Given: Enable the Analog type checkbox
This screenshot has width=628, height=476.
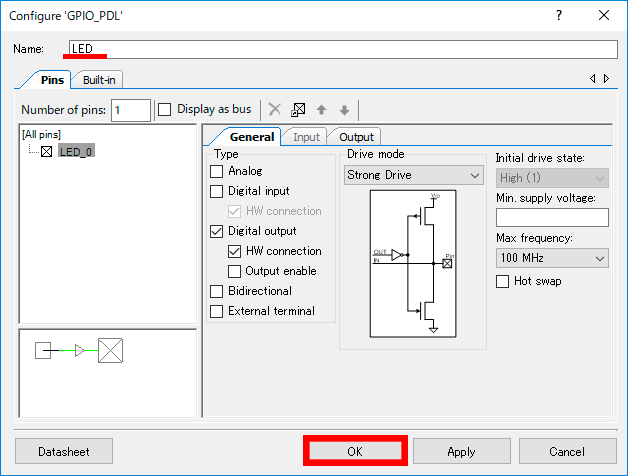Looking at the screenshot, I should click(217, 171).
